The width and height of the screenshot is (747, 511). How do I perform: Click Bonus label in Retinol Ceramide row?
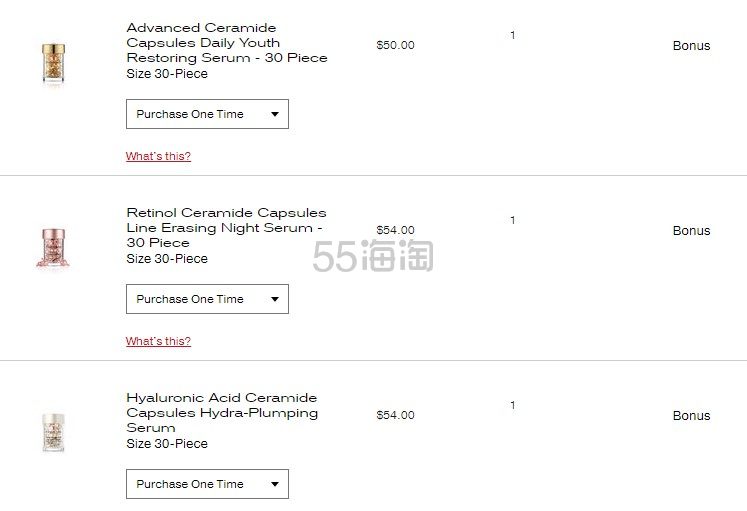[x=691, y=231]
